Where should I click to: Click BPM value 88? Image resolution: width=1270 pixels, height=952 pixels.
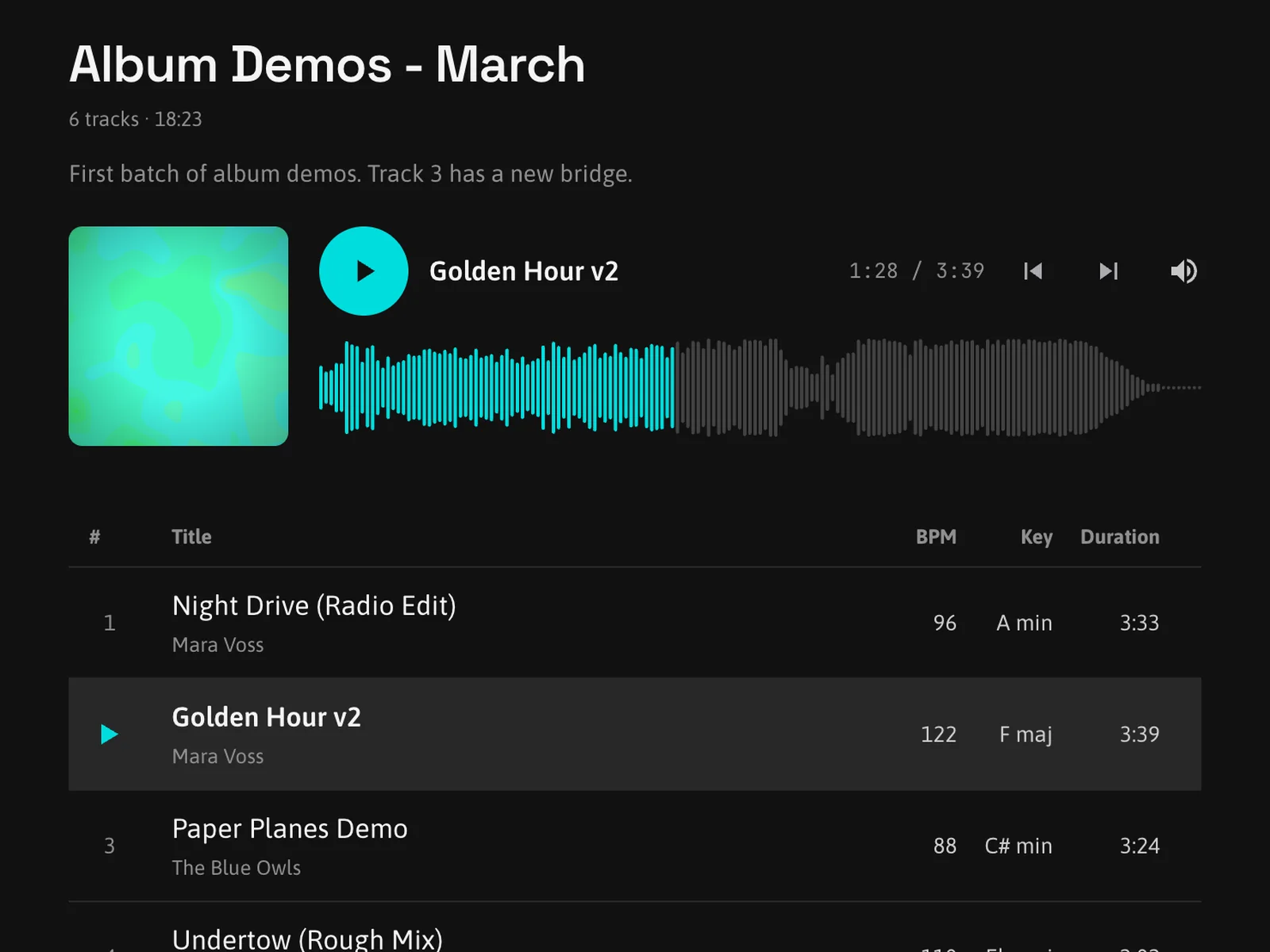pos(945,846)
